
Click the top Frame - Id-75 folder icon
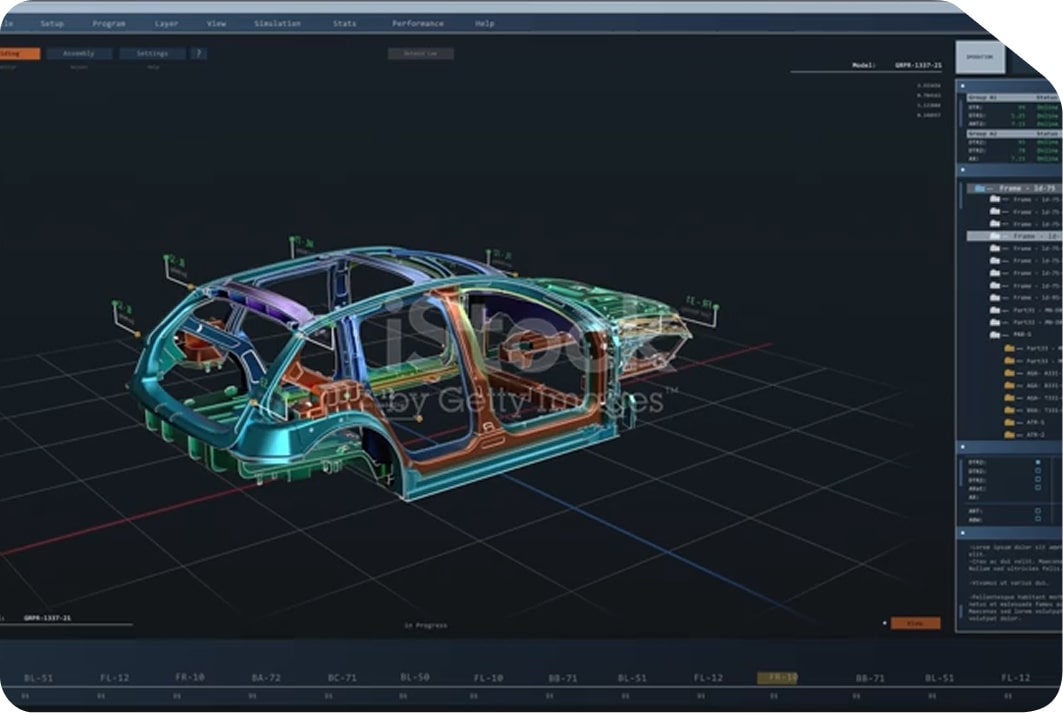979,188
